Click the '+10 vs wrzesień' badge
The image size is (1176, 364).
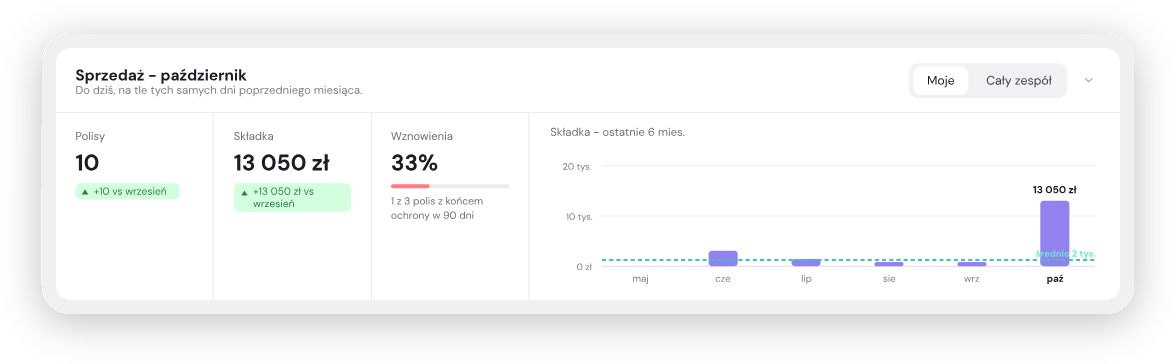click(x=128, y=191)
